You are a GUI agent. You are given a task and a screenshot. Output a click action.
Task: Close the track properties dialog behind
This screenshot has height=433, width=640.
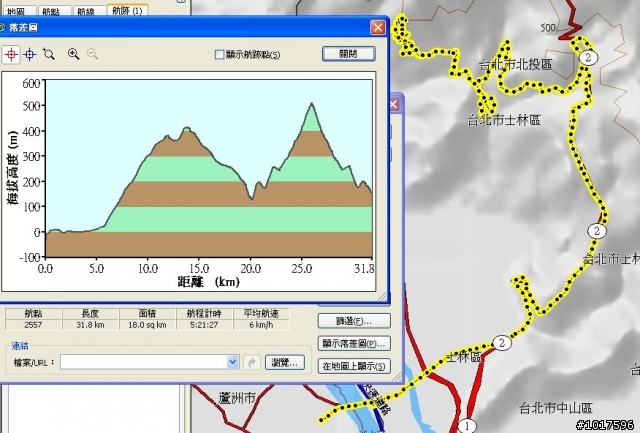pos(394,104)
